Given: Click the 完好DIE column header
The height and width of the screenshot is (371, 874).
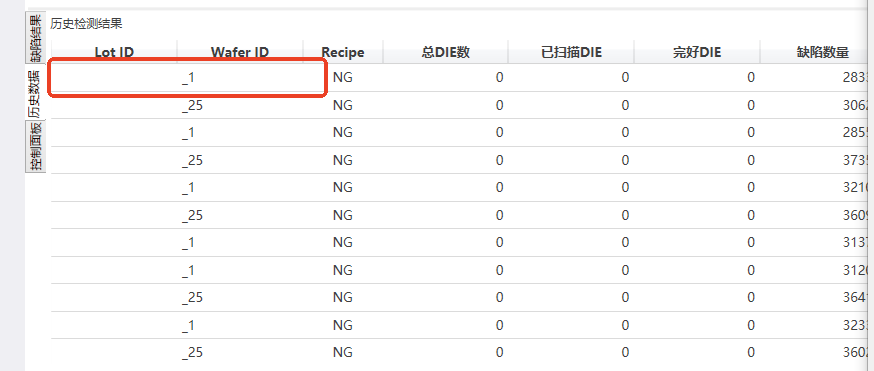Looking at the screenshot, I should coord(697,52).
